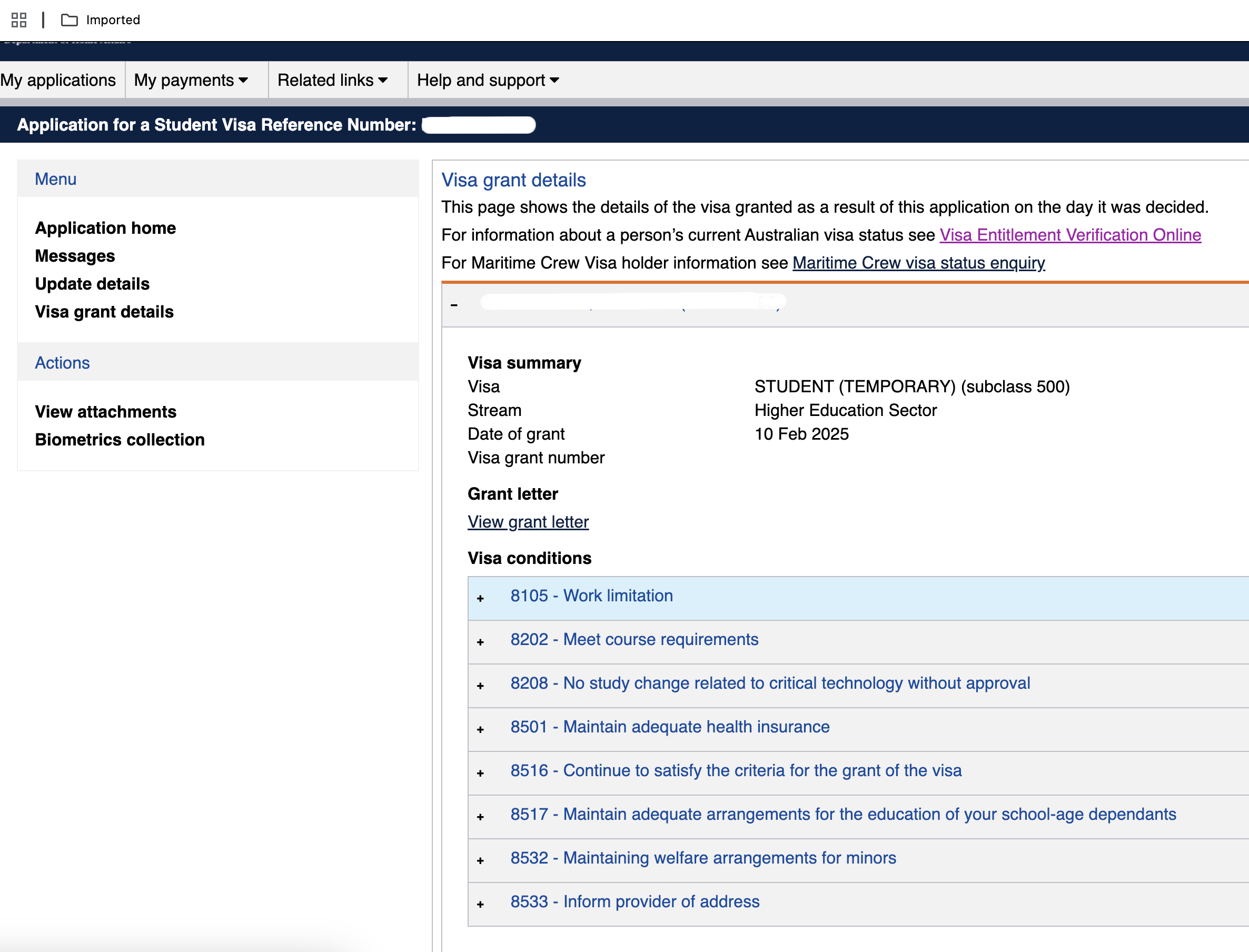Open the Related links dropdown
The width and height of the screenshot is (1249, 952).
pos(333,80)
